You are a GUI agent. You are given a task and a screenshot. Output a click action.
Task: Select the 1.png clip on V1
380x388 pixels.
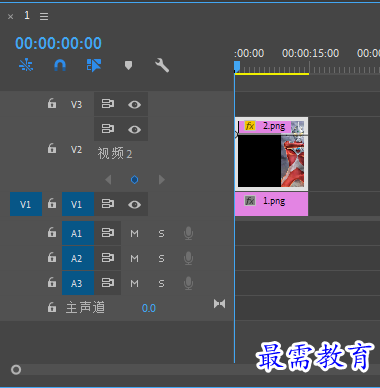(x=271, y=204)
